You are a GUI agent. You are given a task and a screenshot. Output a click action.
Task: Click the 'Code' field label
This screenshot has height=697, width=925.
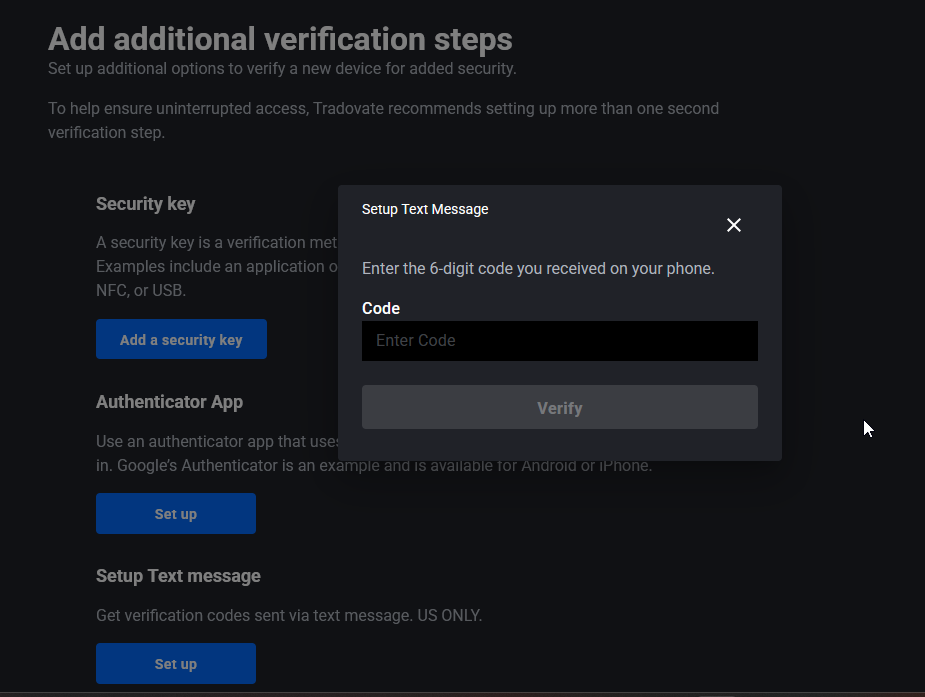tap(381, 308)
